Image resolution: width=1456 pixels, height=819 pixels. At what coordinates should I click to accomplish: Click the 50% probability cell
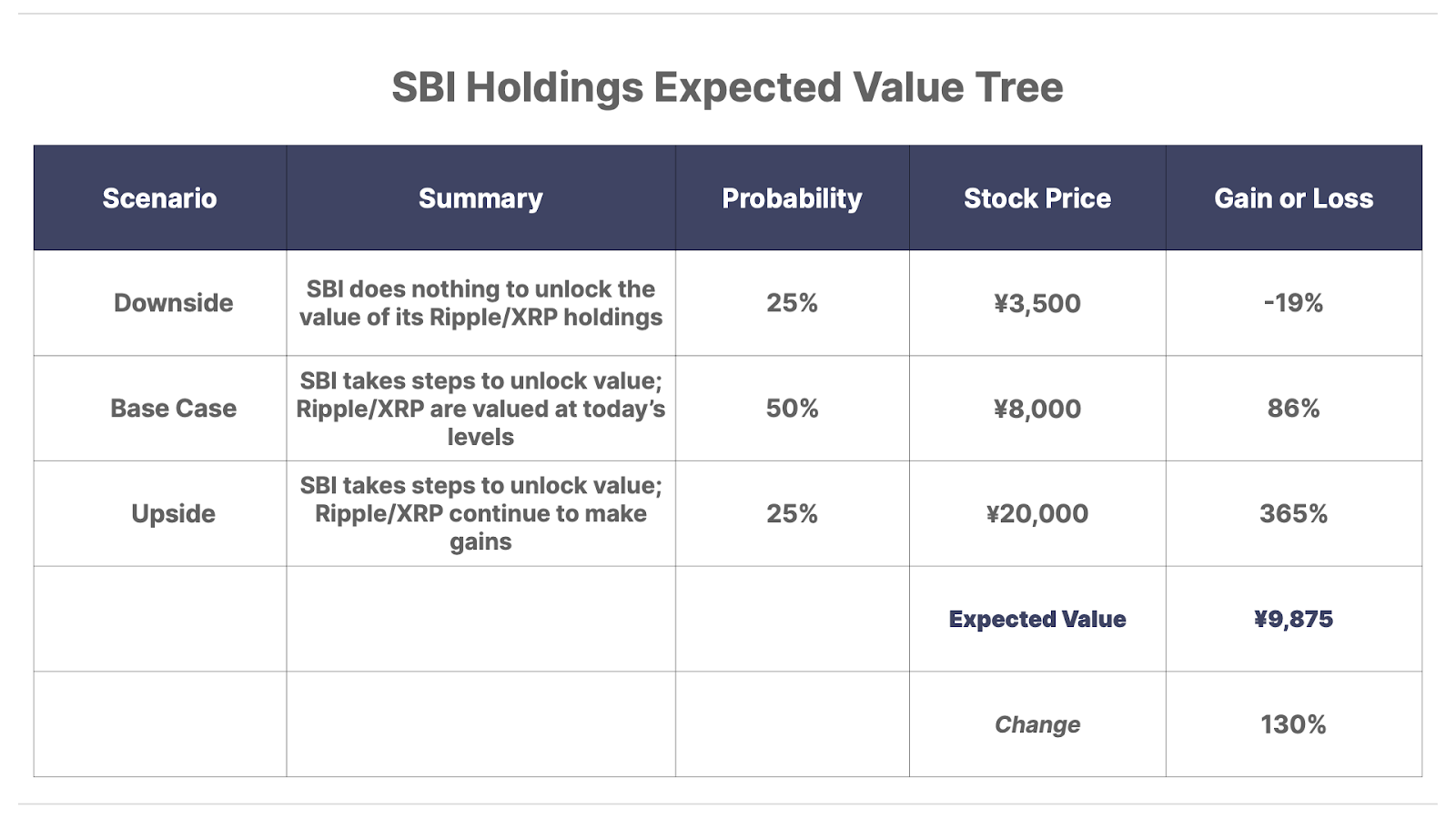click(792, 409)
